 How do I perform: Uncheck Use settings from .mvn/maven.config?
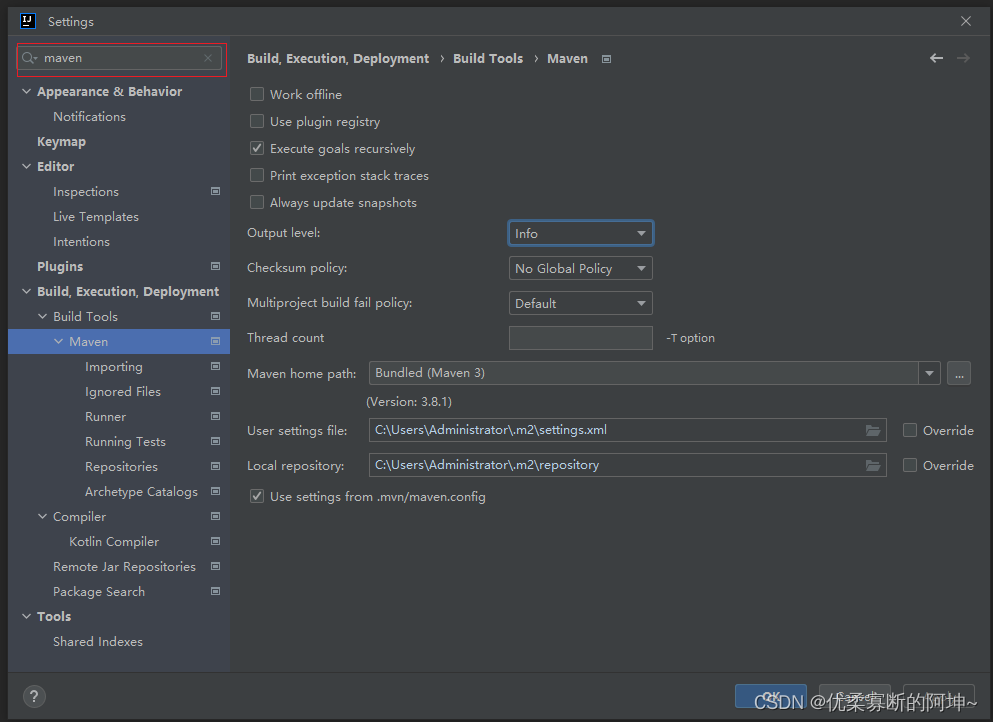coord(256,497)
